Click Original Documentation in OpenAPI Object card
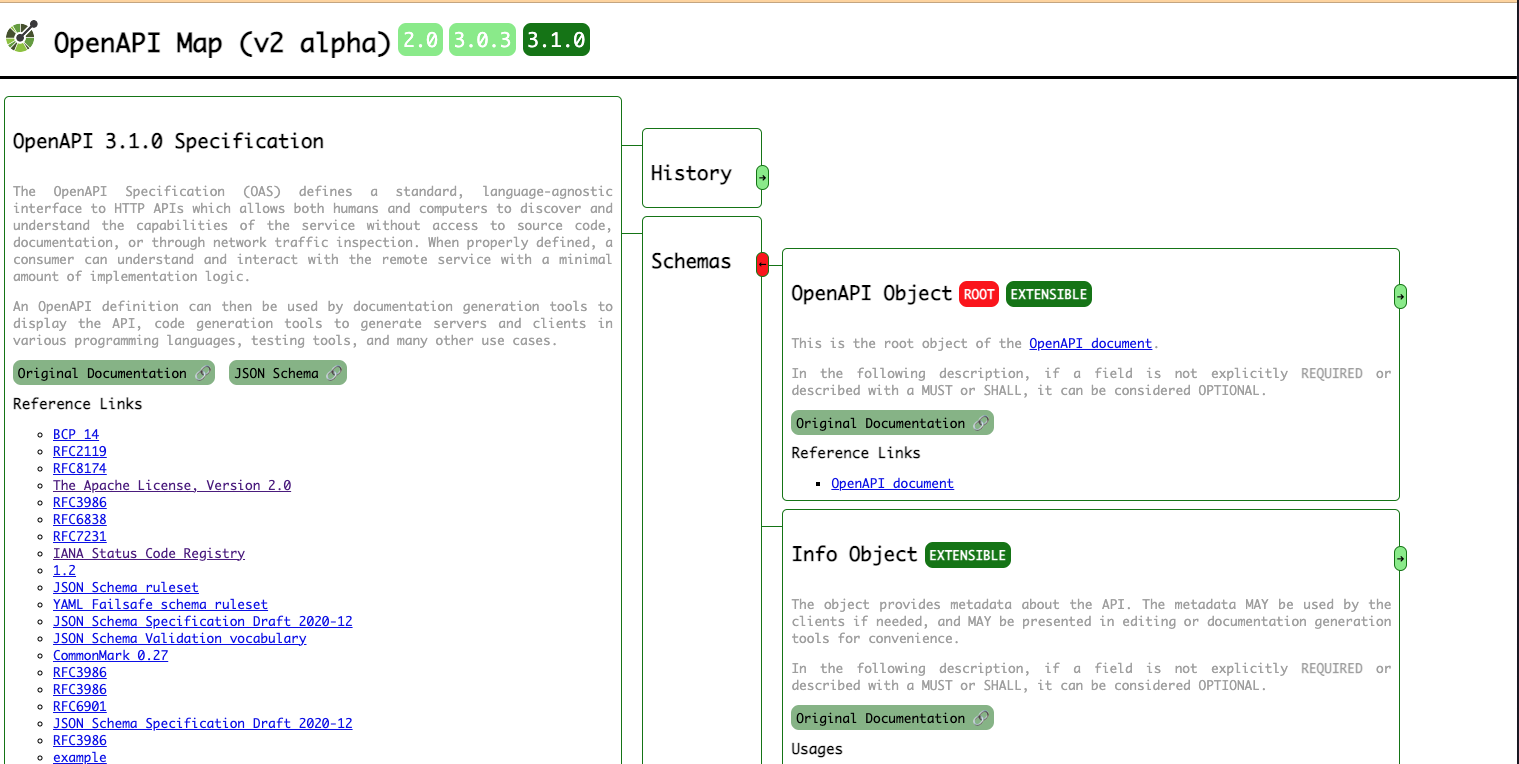Image resolution: width=1519 pixels, height=764 pixels. (892, 423)
